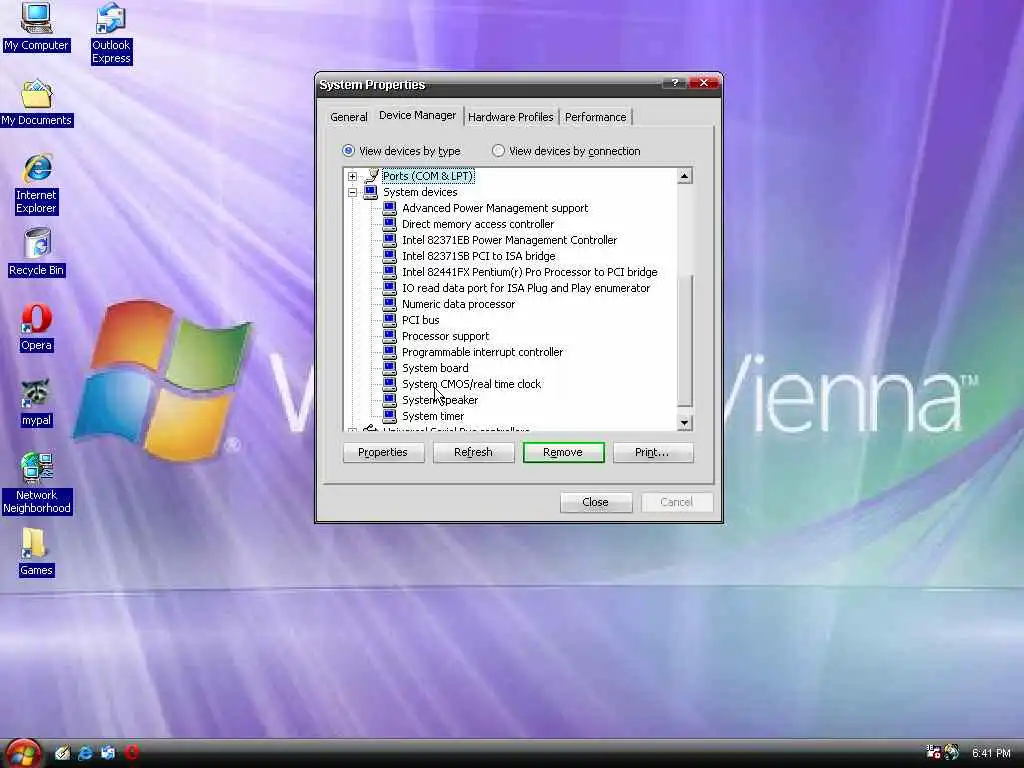This screenshot has height=768, width=1024.
Task: Click the device list scroll down arrow
Action: click(x=684, y=423)
